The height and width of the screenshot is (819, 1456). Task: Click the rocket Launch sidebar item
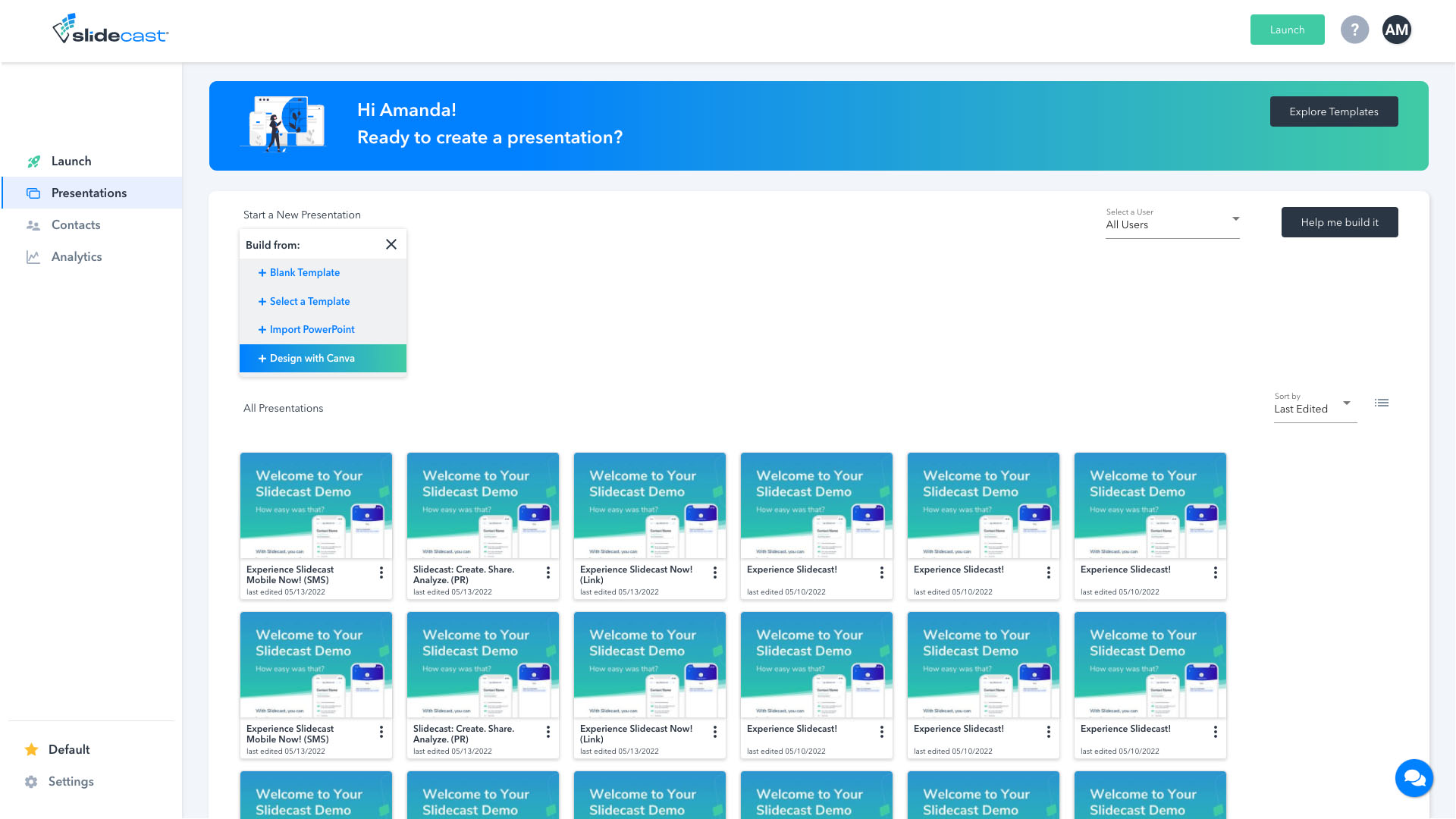coord(71,162)
